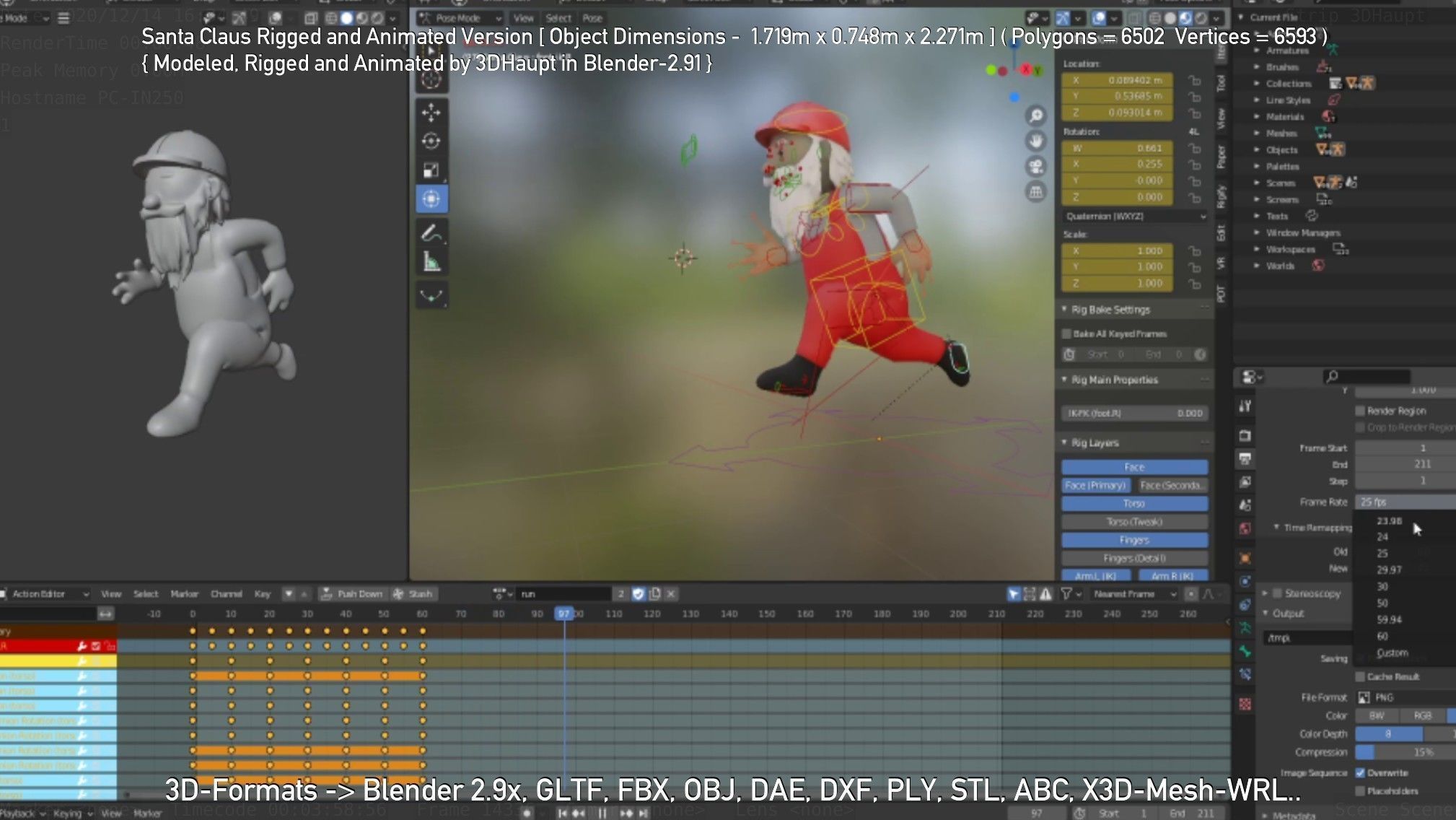Image resolution: width=1456 pixels, height=820 pixels.
Task: Select the Rotate tool in viewport toolbar
Action: coord(431,141)
